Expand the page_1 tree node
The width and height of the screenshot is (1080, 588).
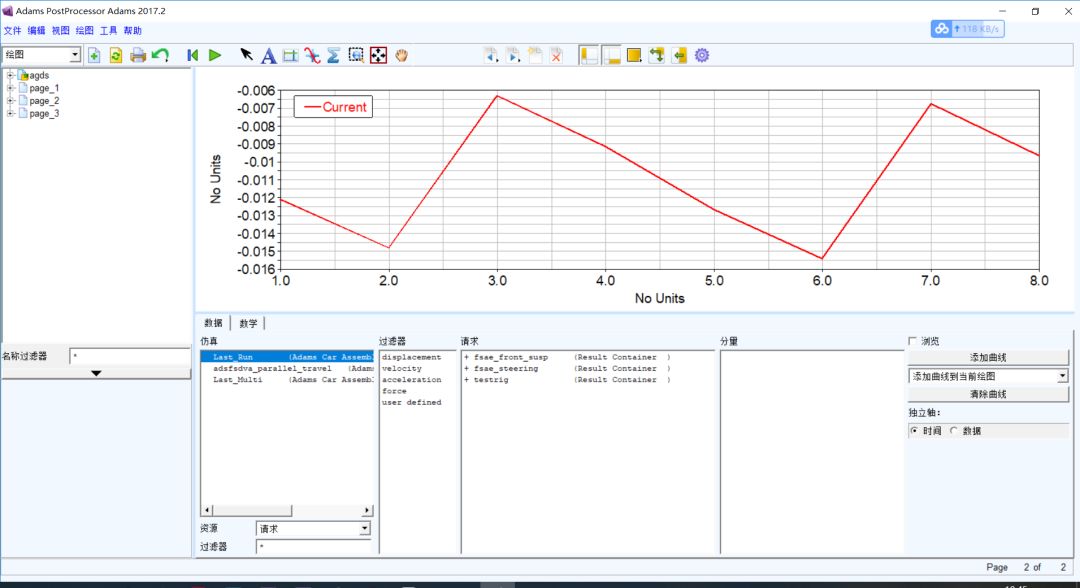(x=11, y=88)
